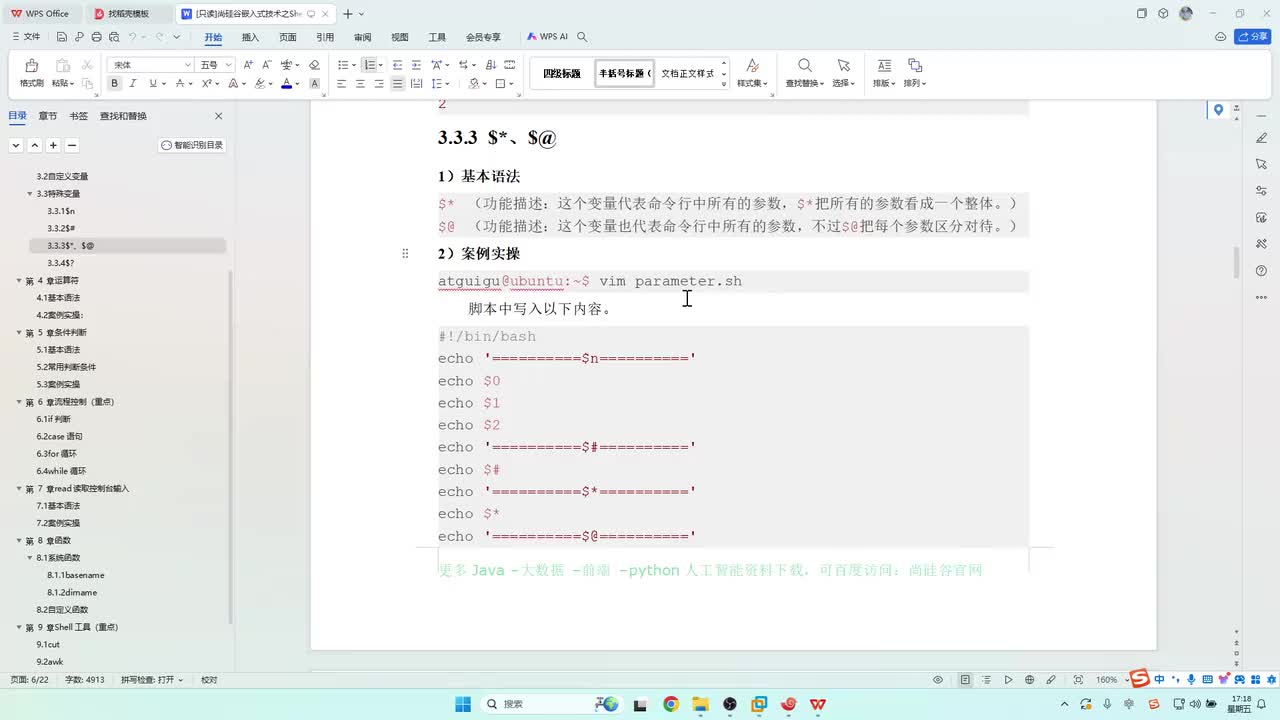Collapse 第 8 章函数 in the outline
Viewport: 1280px width, 720px height.
click(19, 541)
